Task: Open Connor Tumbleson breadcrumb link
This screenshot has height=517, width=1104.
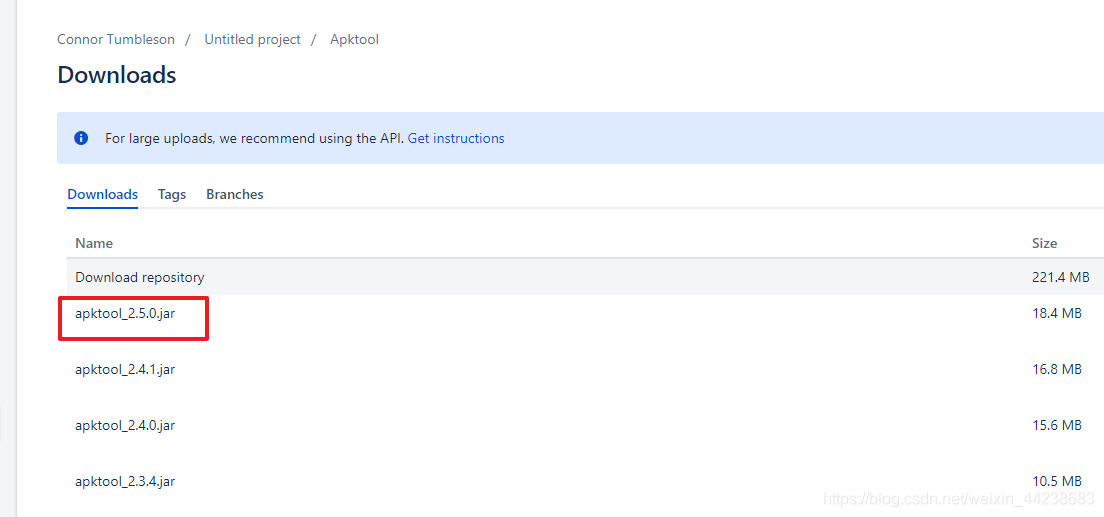Action: pos(115,39)
